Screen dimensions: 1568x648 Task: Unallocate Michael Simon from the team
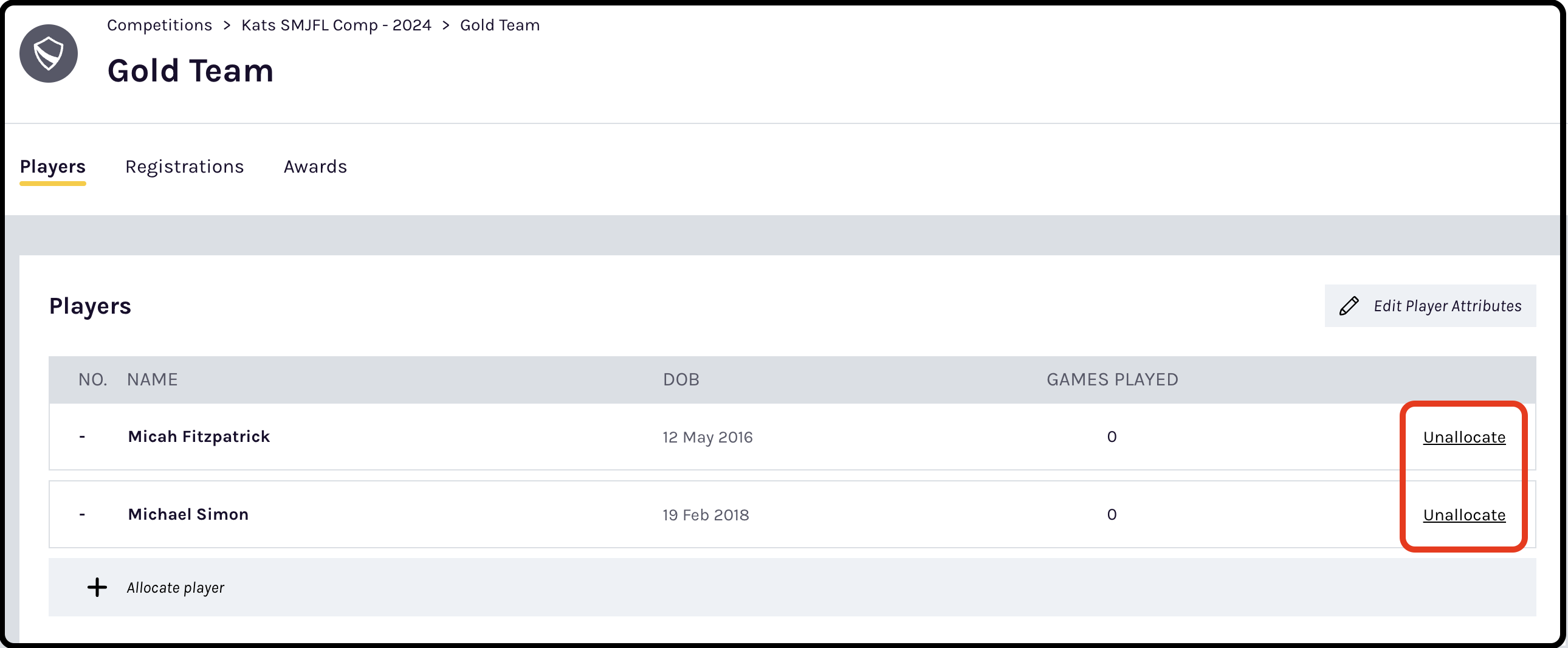[1463, 515]
